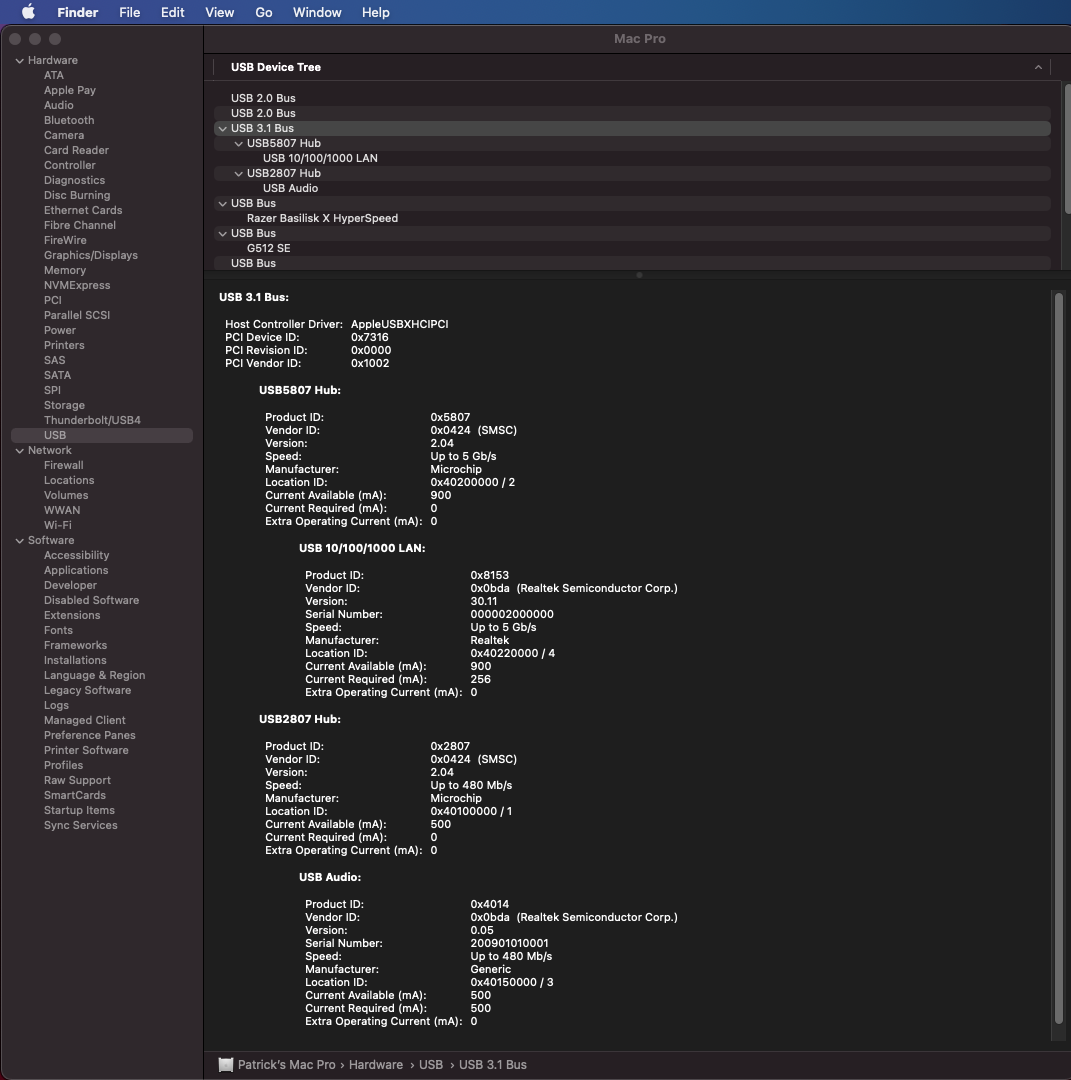The image size is (1071, 1080).
Task: Open the File menu
Action: tap(129, 12)
